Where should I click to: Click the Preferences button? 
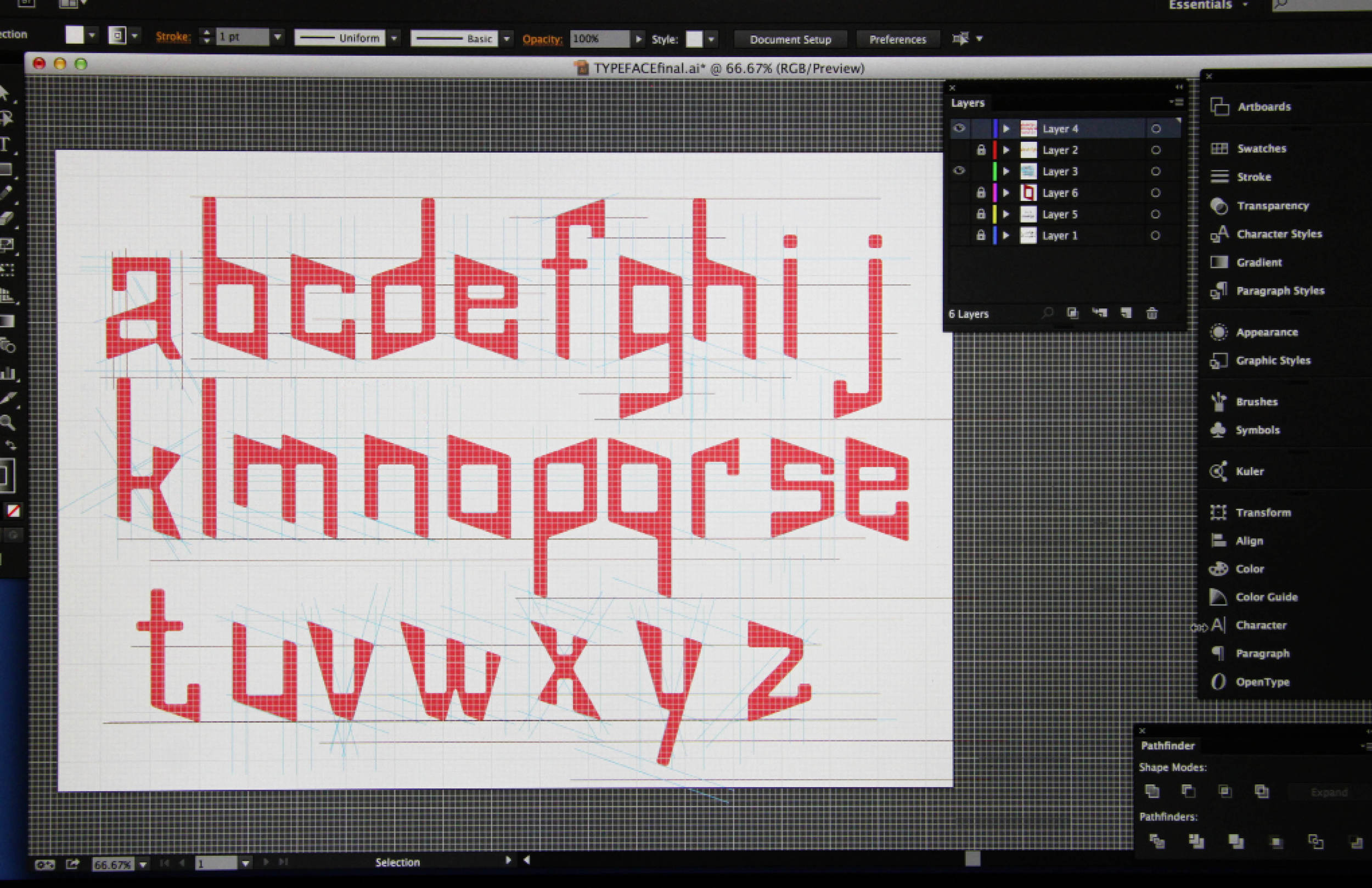(x=898, y=39)
